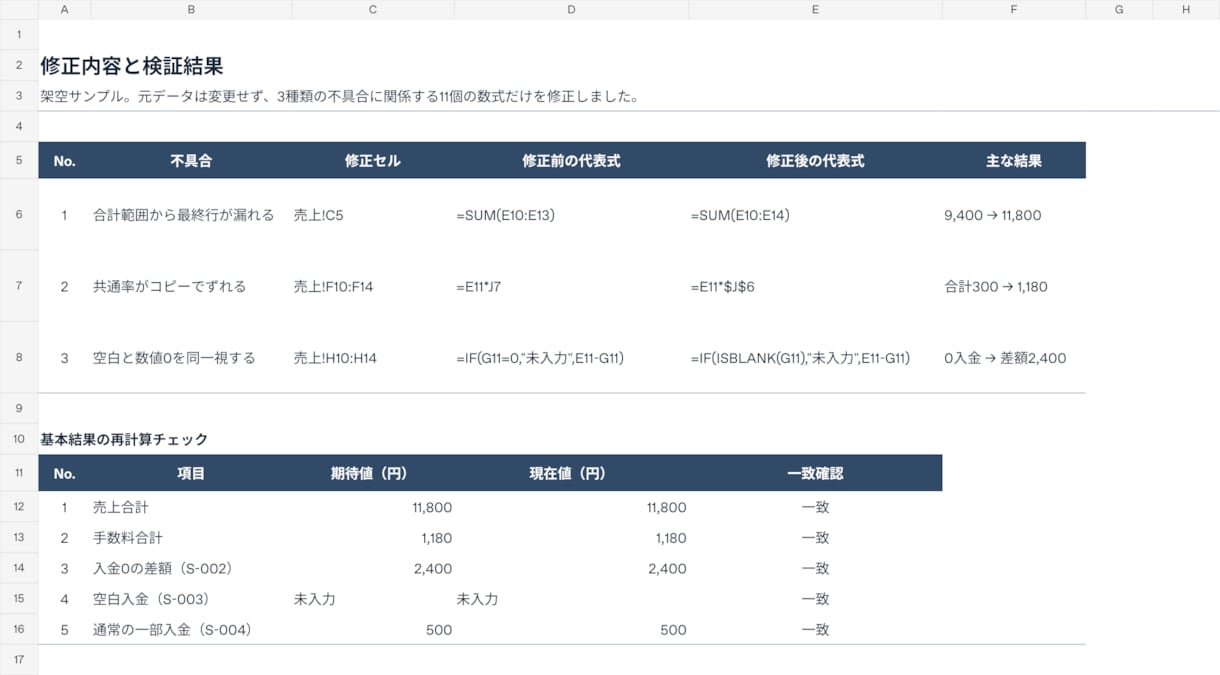Select cell 売上!C5
The image size is (1220, 675).
[373, 215]
